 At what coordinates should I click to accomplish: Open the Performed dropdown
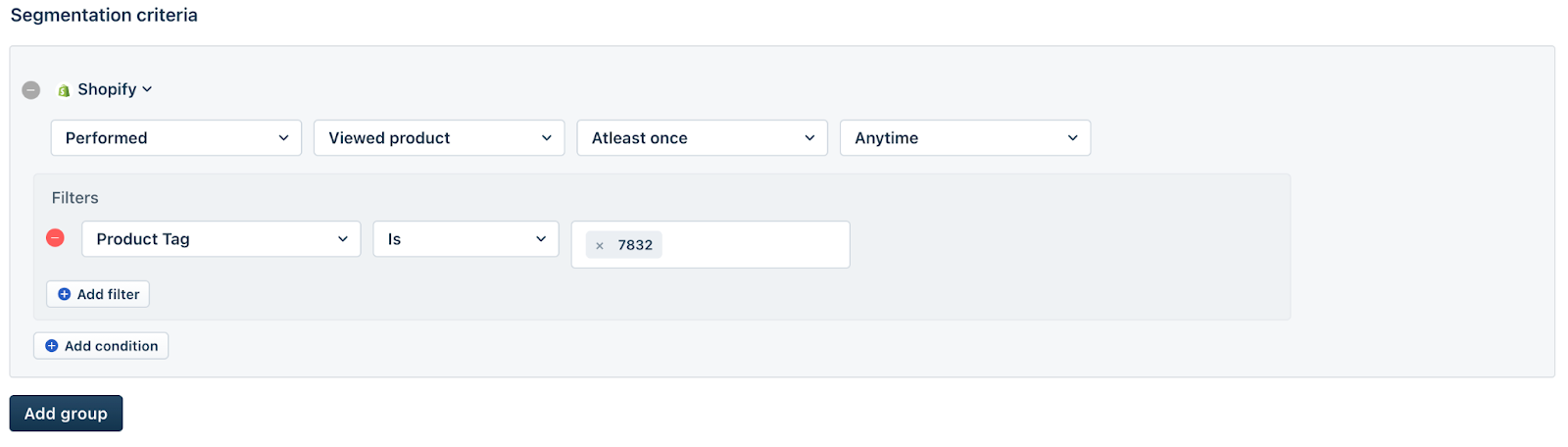tap(176, 138)
